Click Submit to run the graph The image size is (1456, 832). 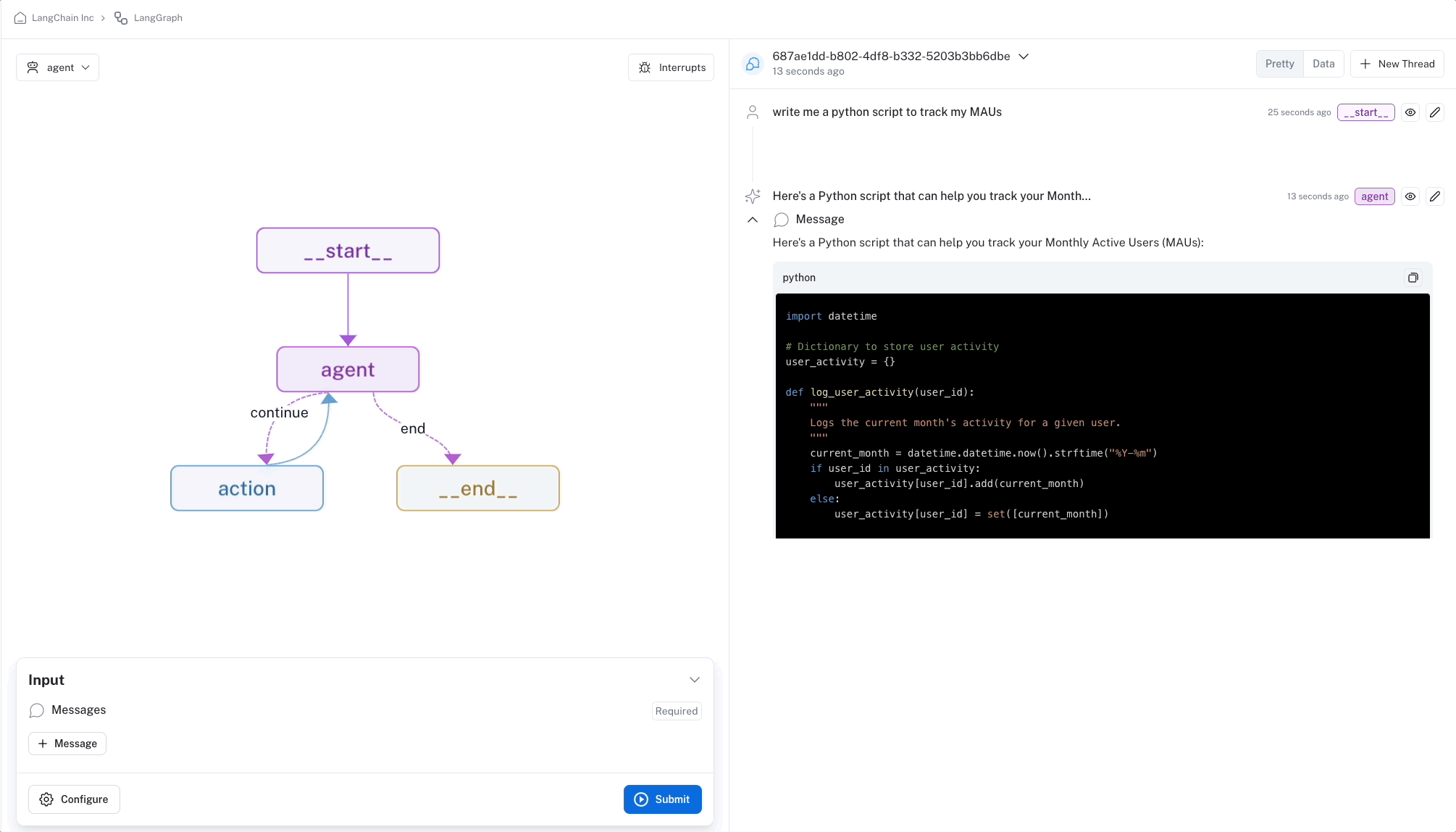pyautogui.click(x=662, y=799)
